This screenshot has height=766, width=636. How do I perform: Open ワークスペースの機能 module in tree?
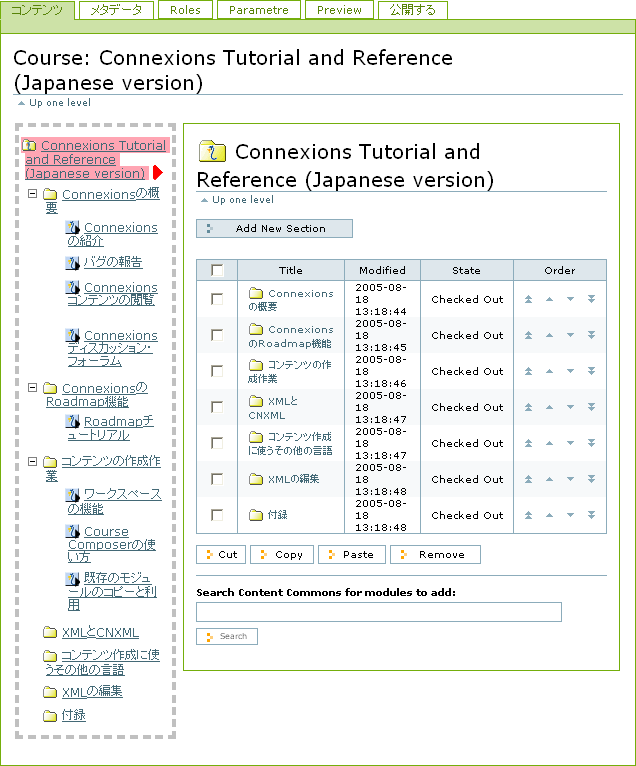(x=114, y=501)
